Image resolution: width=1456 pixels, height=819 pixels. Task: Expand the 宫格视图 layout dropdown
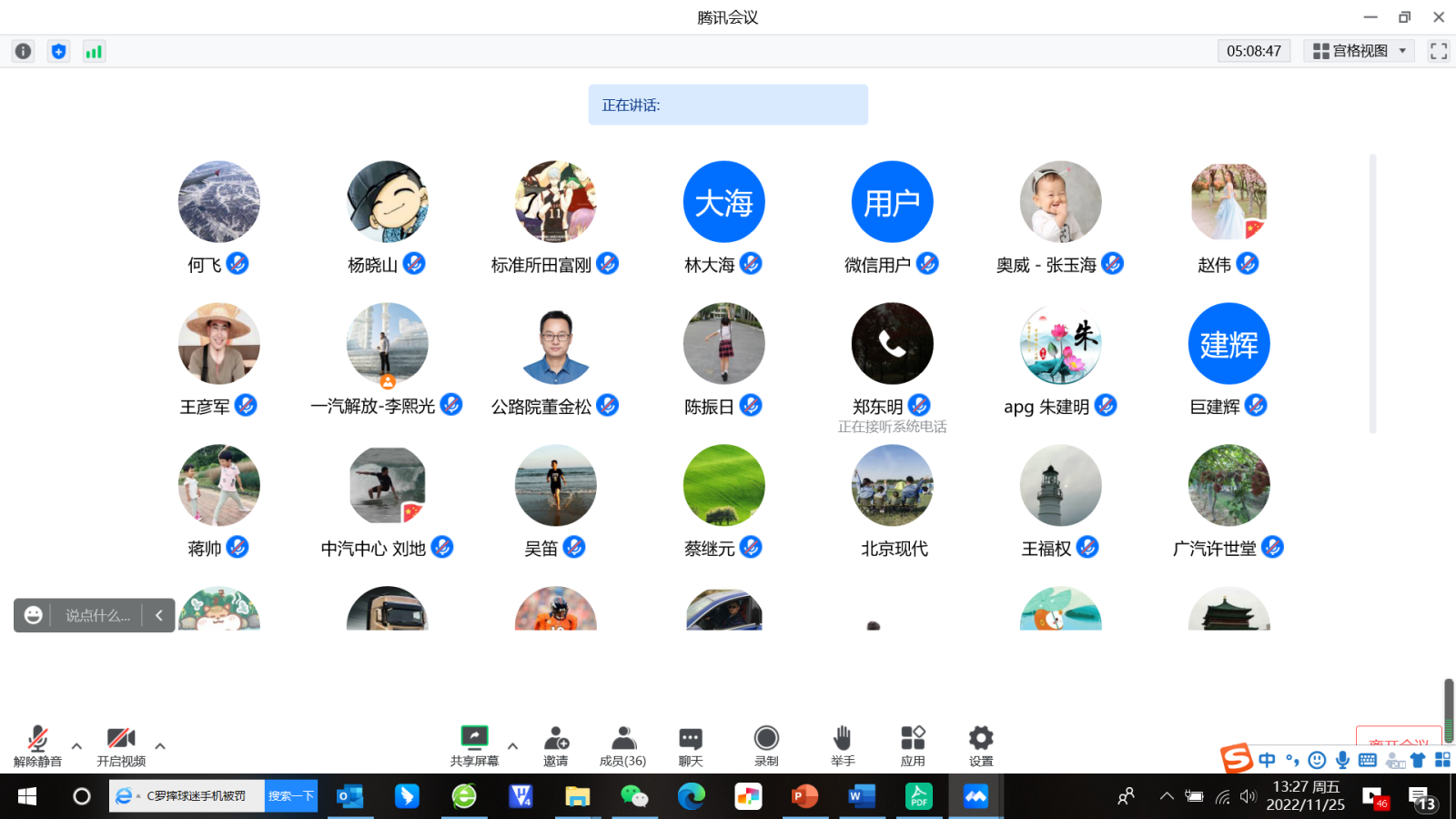1360,51
